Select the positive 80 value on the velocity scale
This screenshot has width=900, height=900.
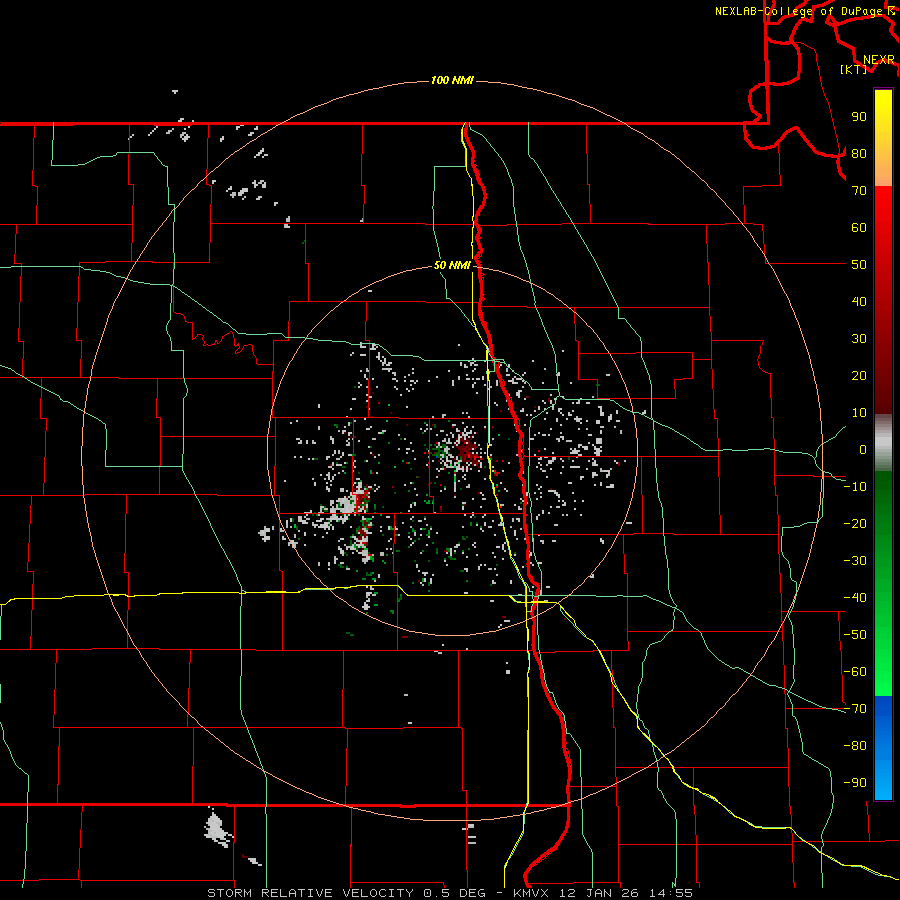(x=859, y=153)
